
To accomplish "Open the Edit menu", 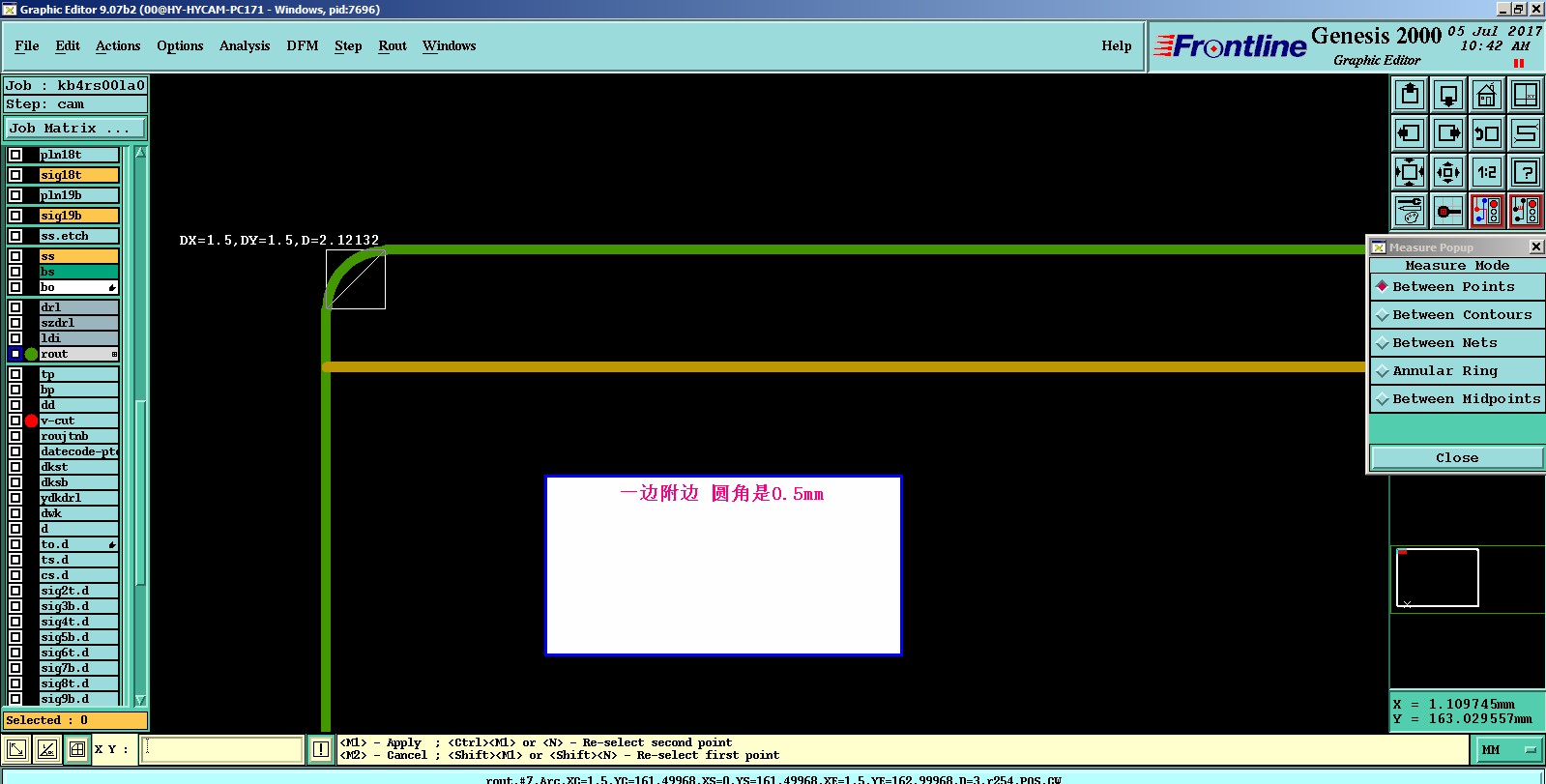I will coord(68,45).
